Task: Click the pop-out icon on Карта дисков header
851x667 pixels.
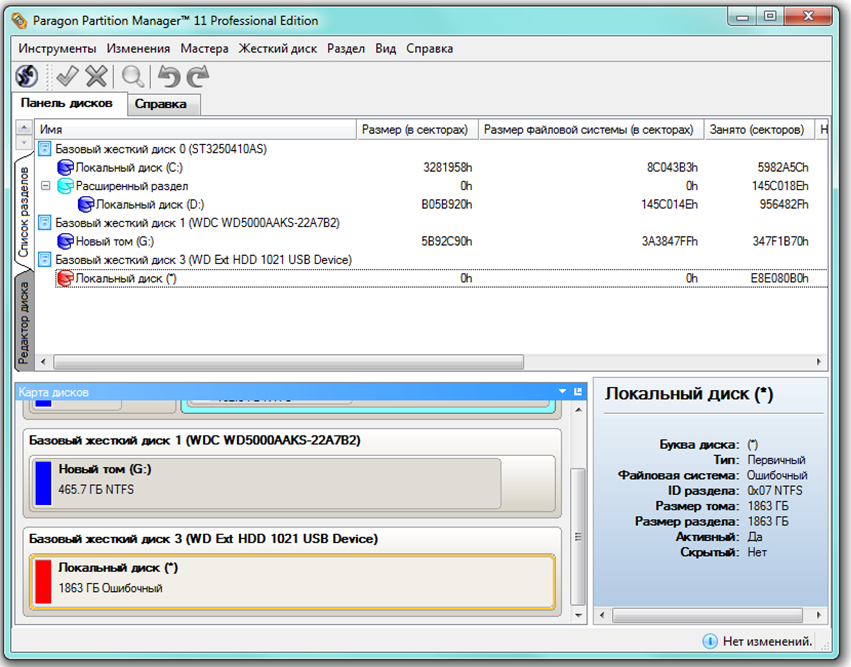Action: click(x=578, y=391)
